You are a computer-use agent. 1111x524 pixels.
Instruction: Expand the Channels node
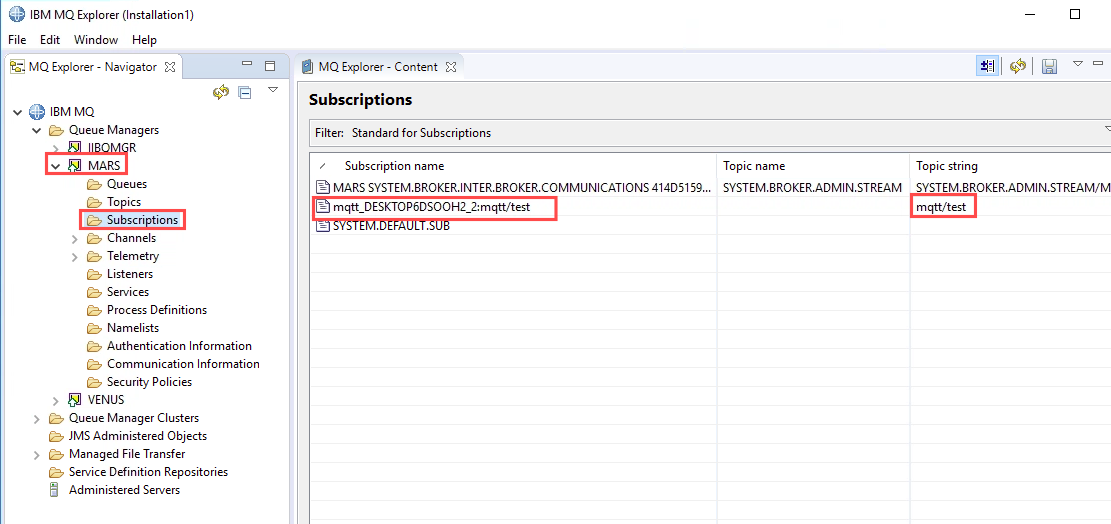(x=75, y=239)
